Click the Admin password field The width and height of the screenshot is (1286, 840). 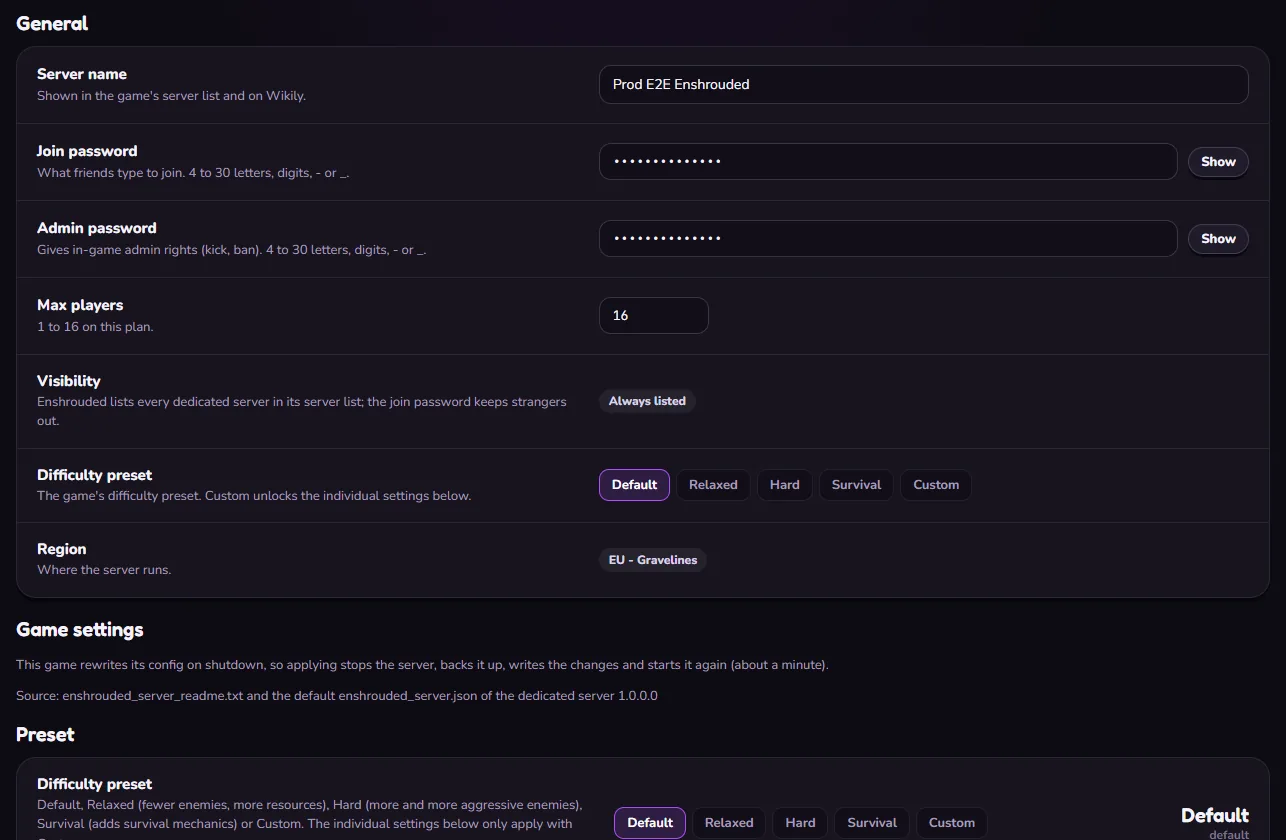(888, 238)
